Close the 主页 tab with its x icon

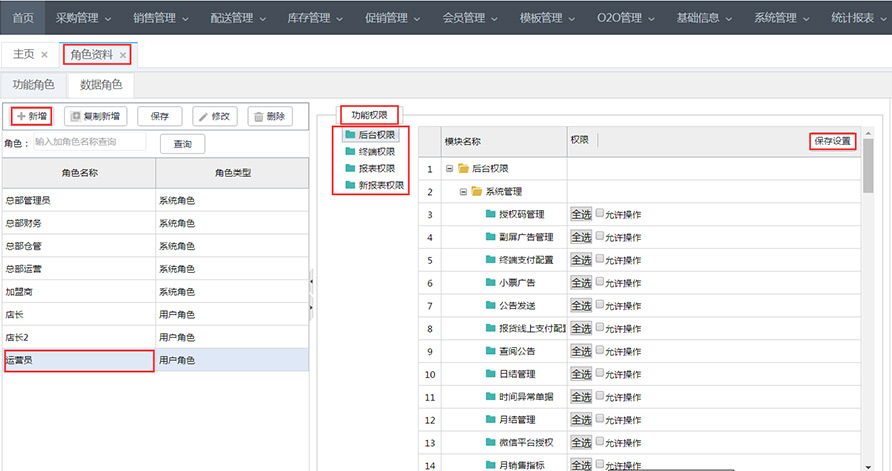44,55
